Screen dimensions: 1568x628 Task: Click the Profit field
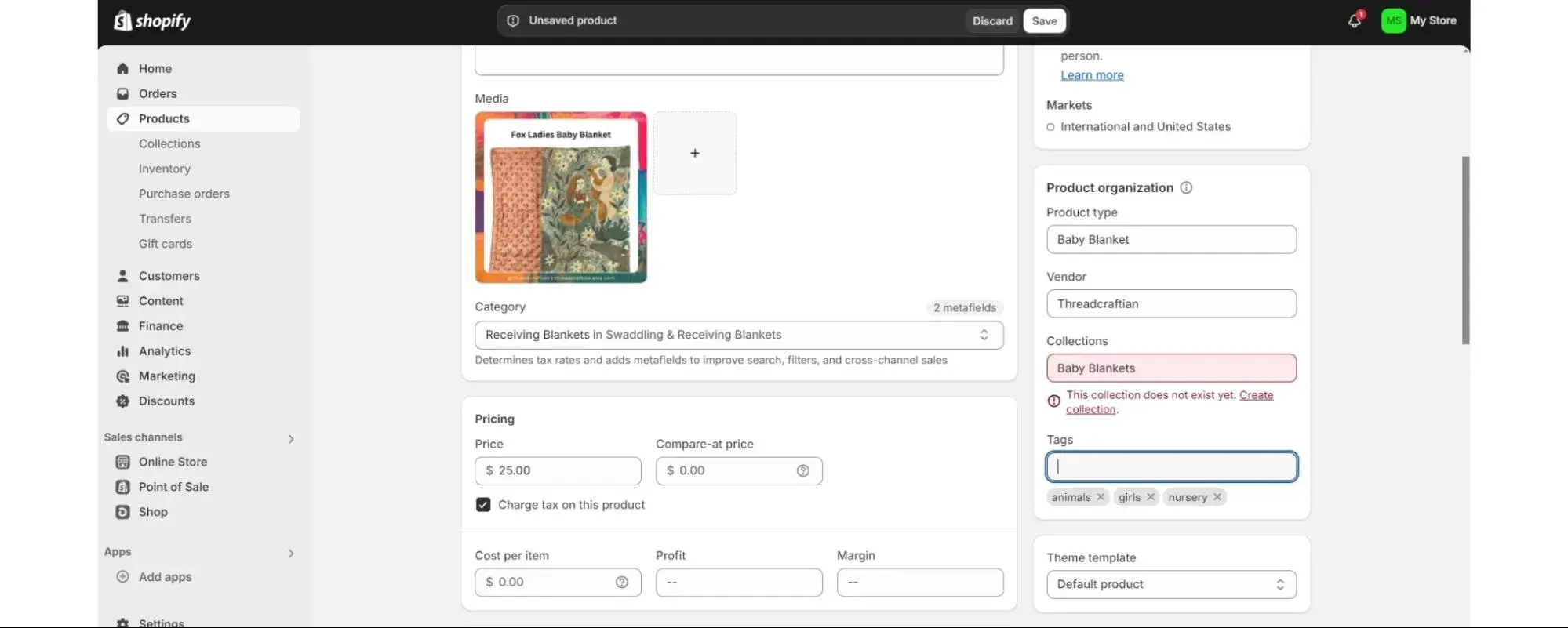coord(739,583)
